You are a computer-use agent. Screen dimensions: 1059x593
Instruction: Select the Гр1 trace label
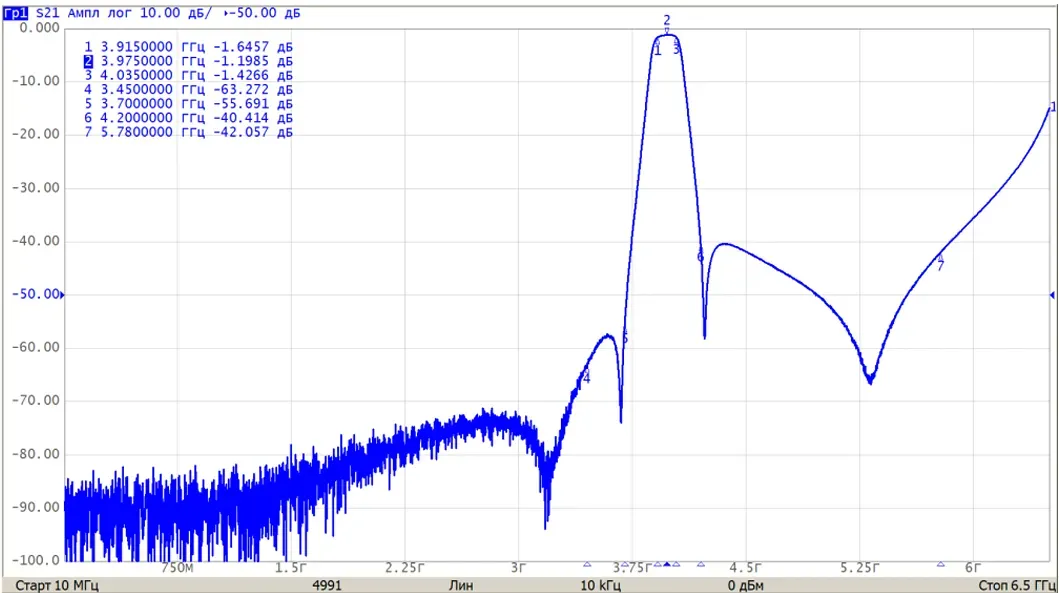coord(16,13)
